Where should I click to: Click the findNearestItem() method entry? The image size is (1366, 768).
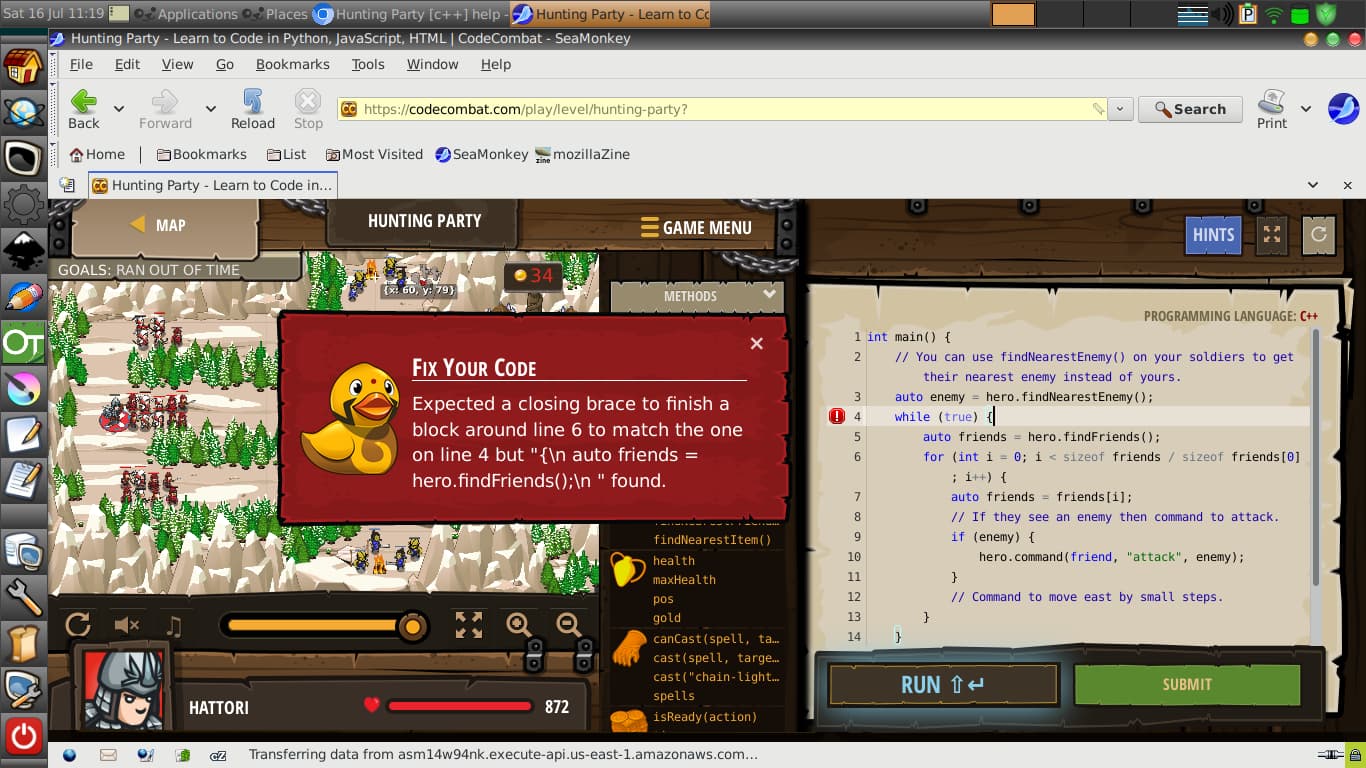712,540
